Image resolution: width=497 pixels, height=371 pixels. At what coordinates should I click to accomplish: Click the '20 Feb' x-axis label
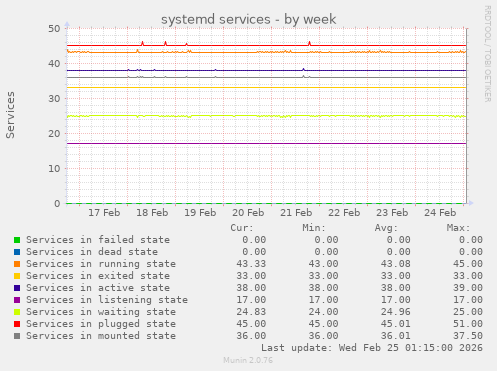click(248, 213)
